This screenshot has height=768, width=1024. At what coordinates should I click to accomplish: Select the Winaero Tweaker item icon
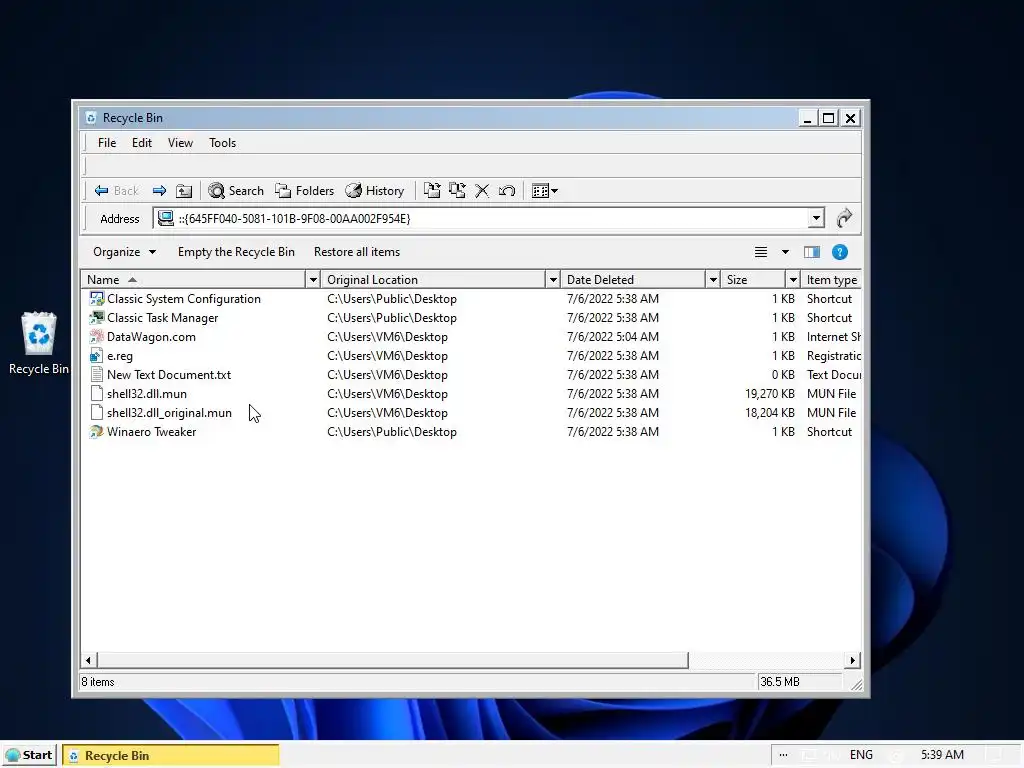(x=97, y=431)
